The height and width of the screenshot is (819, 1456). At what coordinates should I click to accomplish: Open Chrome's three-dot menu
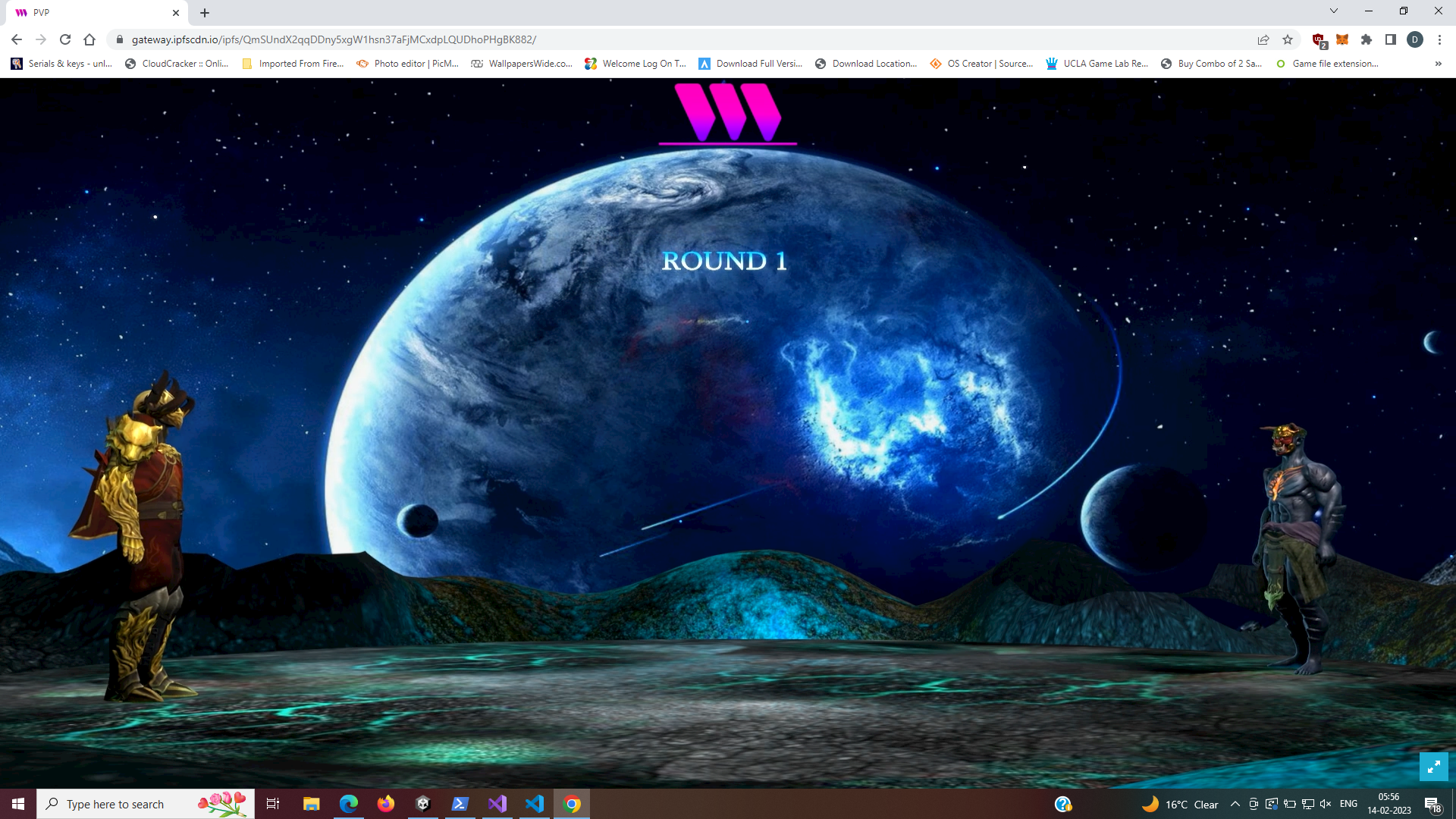(1439, 39)
